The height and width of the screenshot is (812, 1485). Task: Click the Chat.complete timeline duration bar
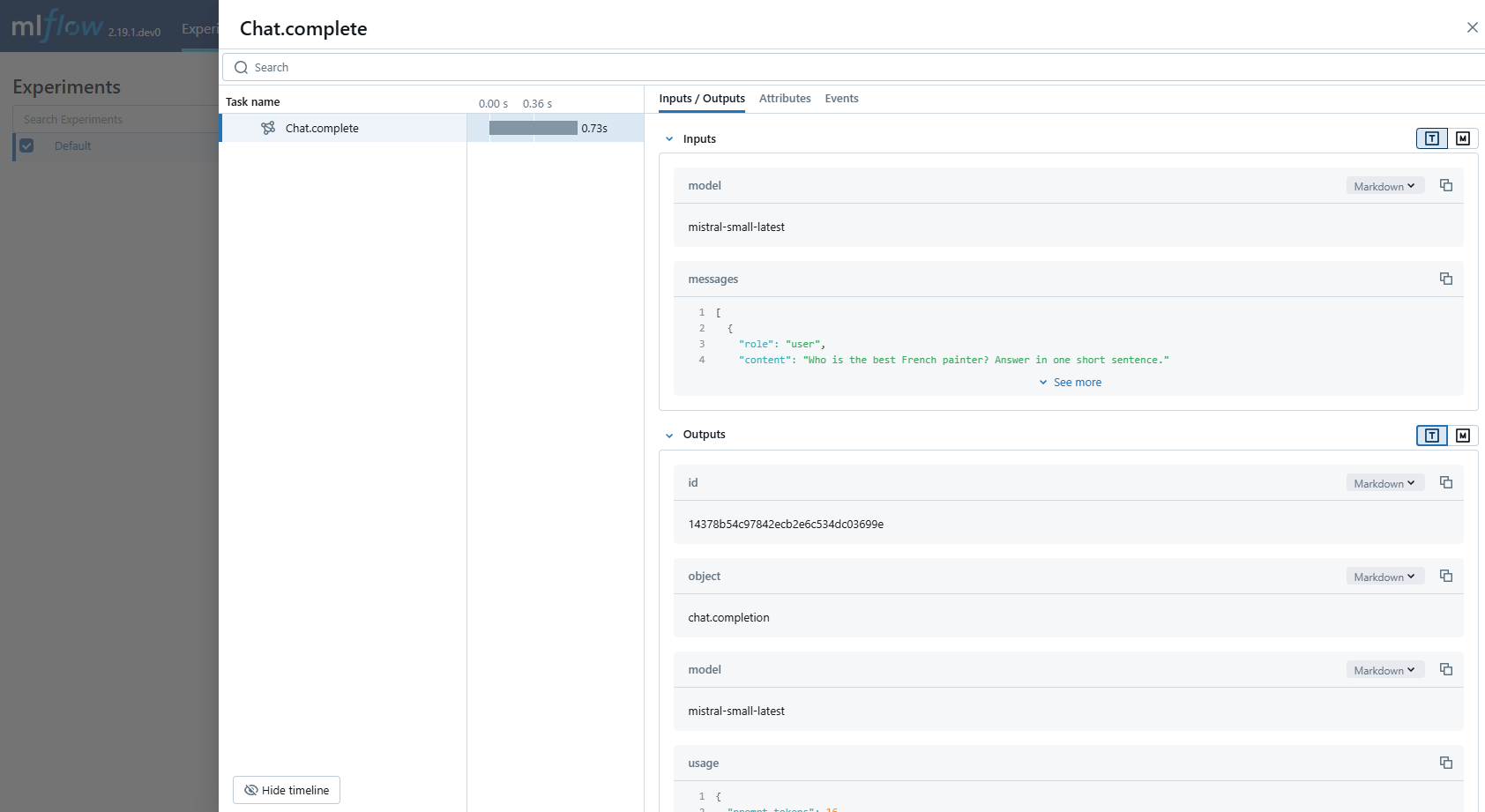point(533,128)
